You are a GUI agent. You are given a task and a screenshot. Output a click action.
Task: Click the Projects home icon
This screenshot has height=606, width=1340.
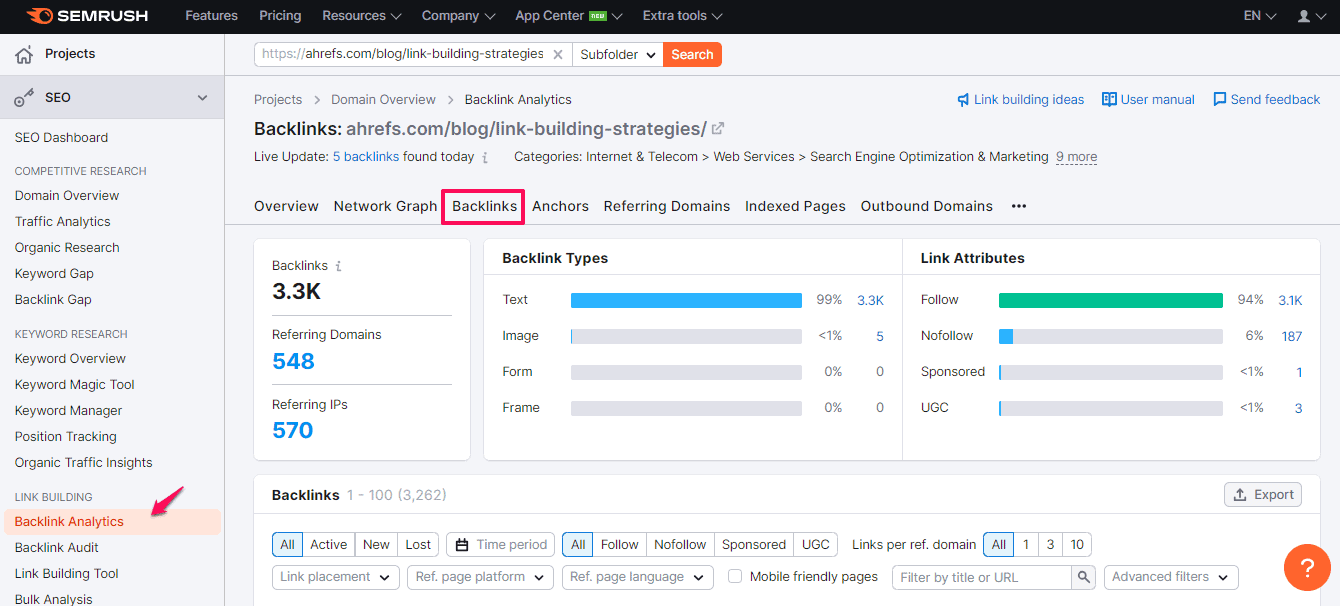[24, 55]
